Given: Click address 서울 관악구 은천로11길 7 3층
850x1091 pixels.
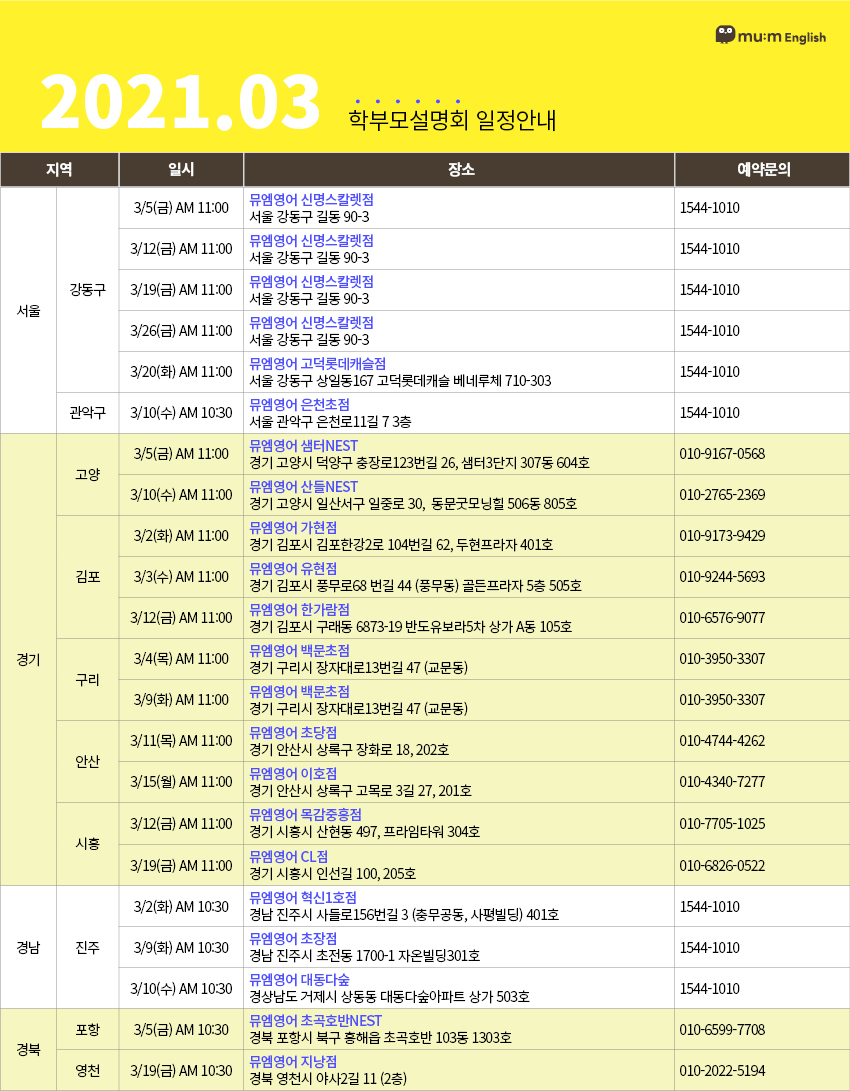Looking at the screenshot, I should click(x=330, y=422).
